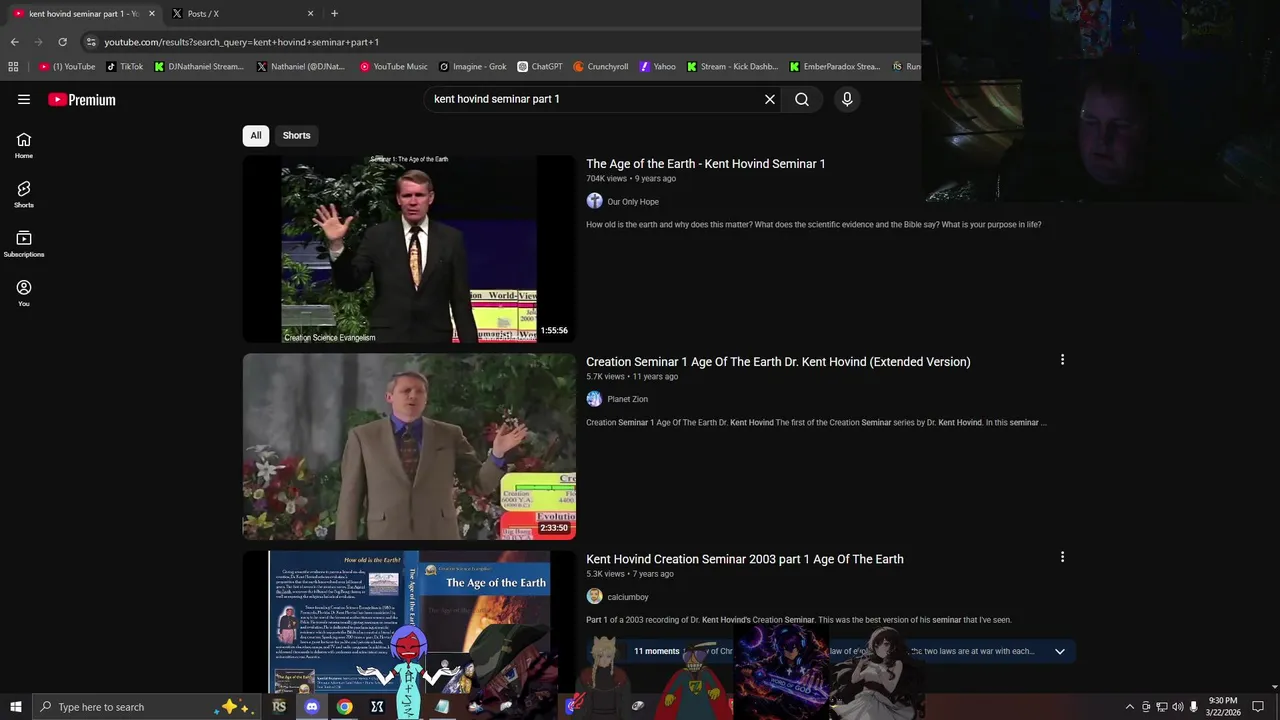Open the Windows notification center
Image resolution: width=1280 pixels, height=720 pixels.
pyautogui.click(x=1258, y=707)
